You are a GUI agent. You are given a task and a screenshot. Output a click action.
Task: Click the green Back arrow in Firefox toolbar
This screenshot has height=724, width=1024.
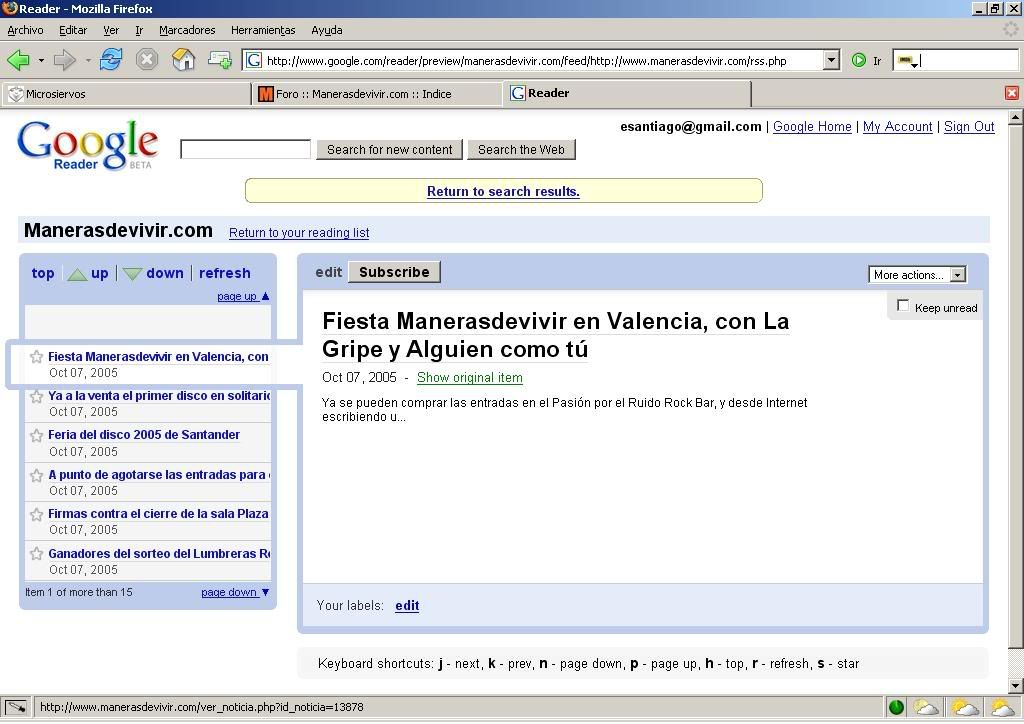tap(18, 61)
